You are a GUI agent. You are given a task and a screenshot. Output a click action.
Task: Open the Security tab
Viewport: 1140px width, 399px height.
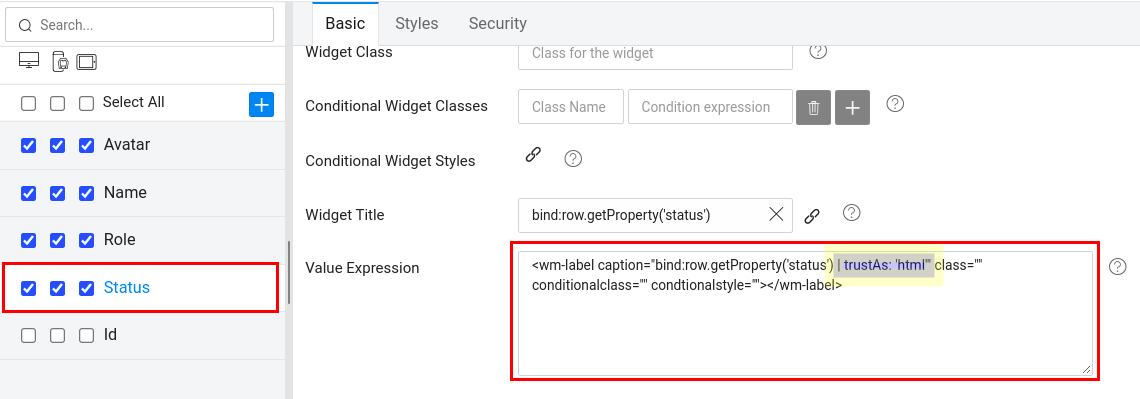[x=497, y=23]
